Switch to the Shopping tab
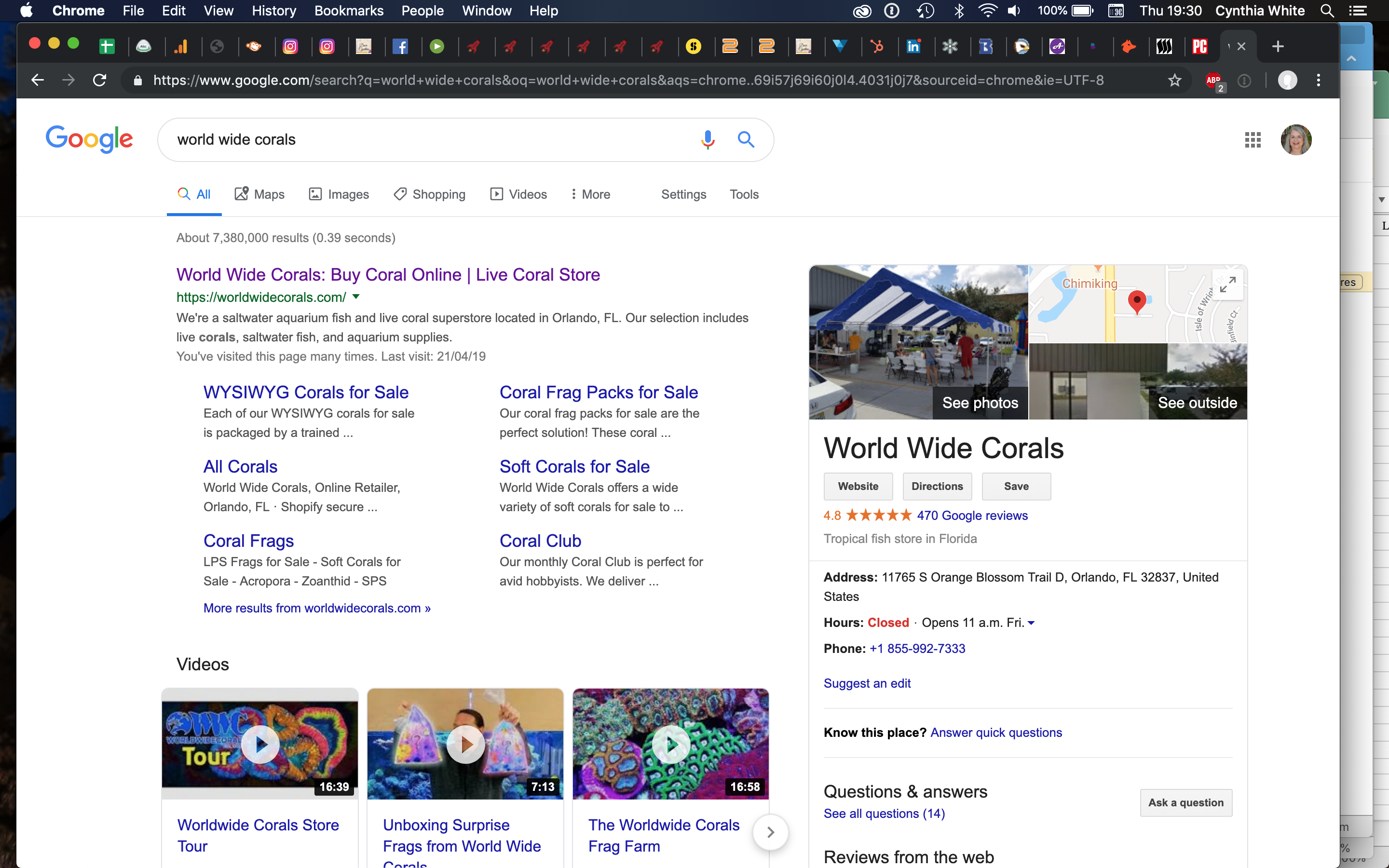This screenshot has width=1389, height=868. point(429,194)
